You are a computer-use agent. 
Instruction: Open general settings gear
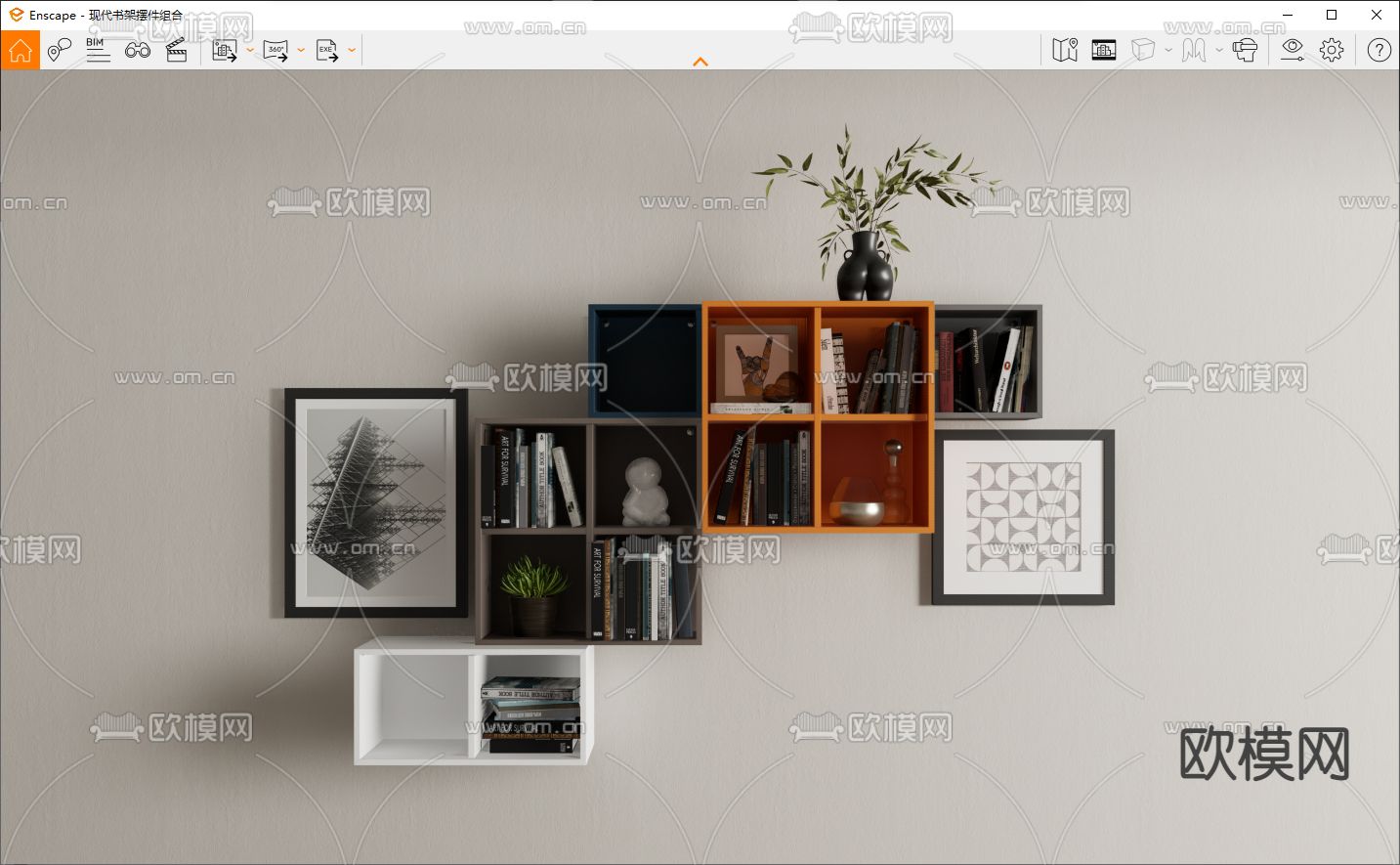(x=1332, y=50)
